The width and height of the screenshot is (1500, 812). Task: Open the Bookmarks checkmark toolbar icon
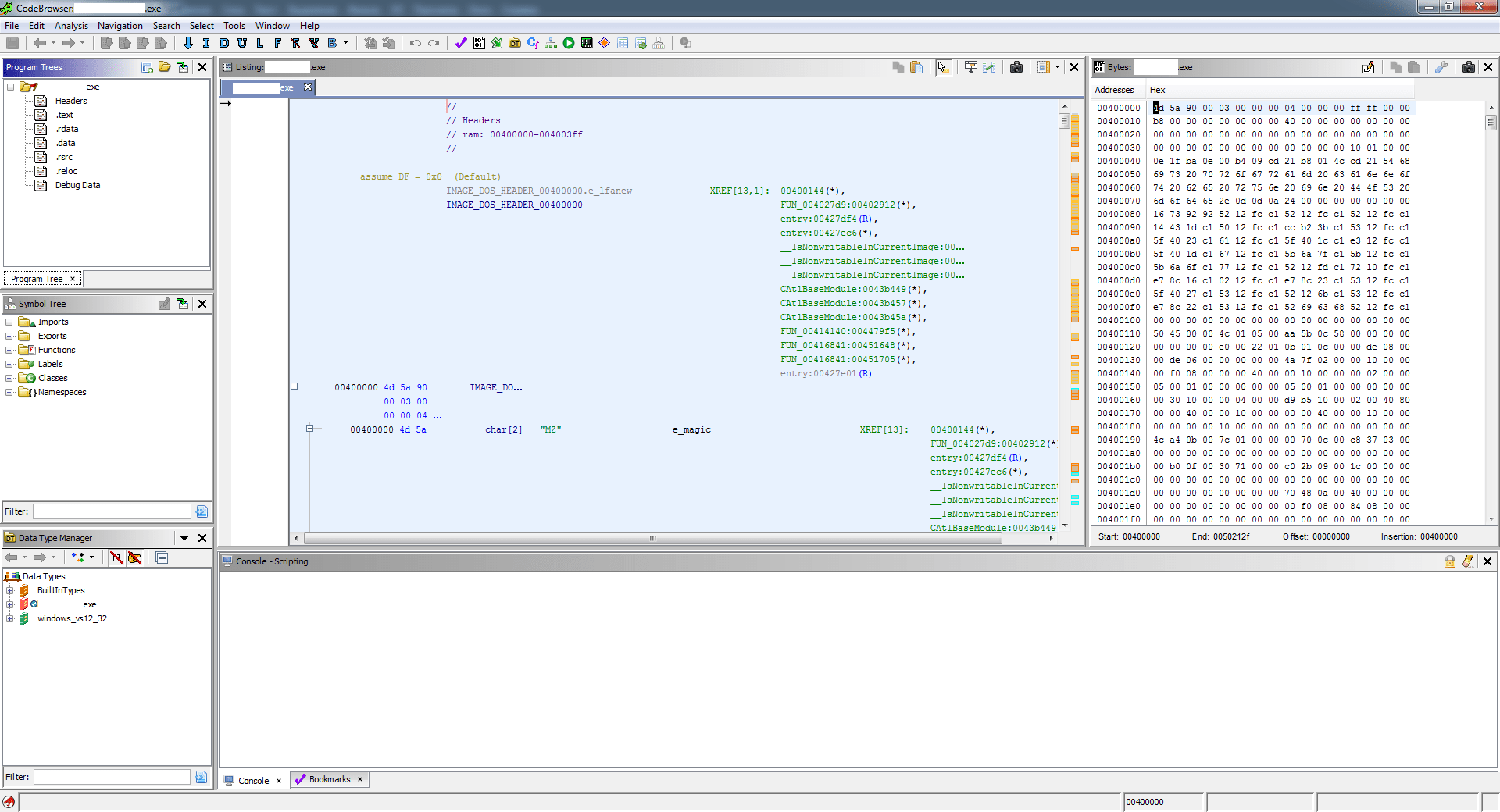461,43
